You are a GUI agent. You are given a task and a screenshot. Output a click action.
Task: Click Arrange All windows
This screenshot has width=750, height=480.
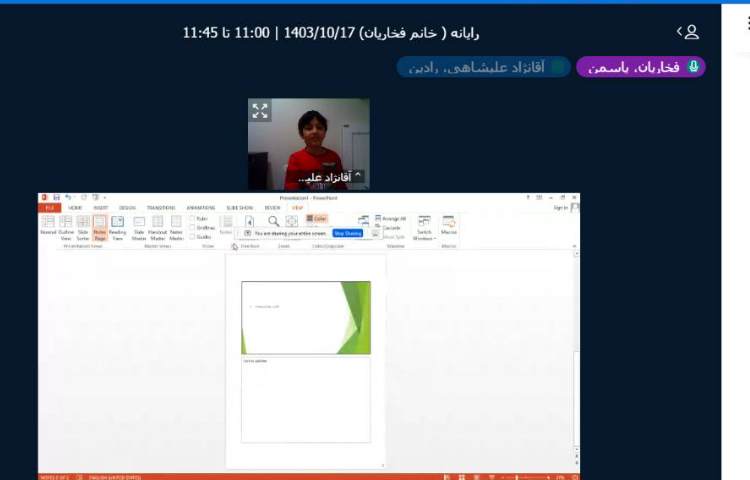coord(391,218)
